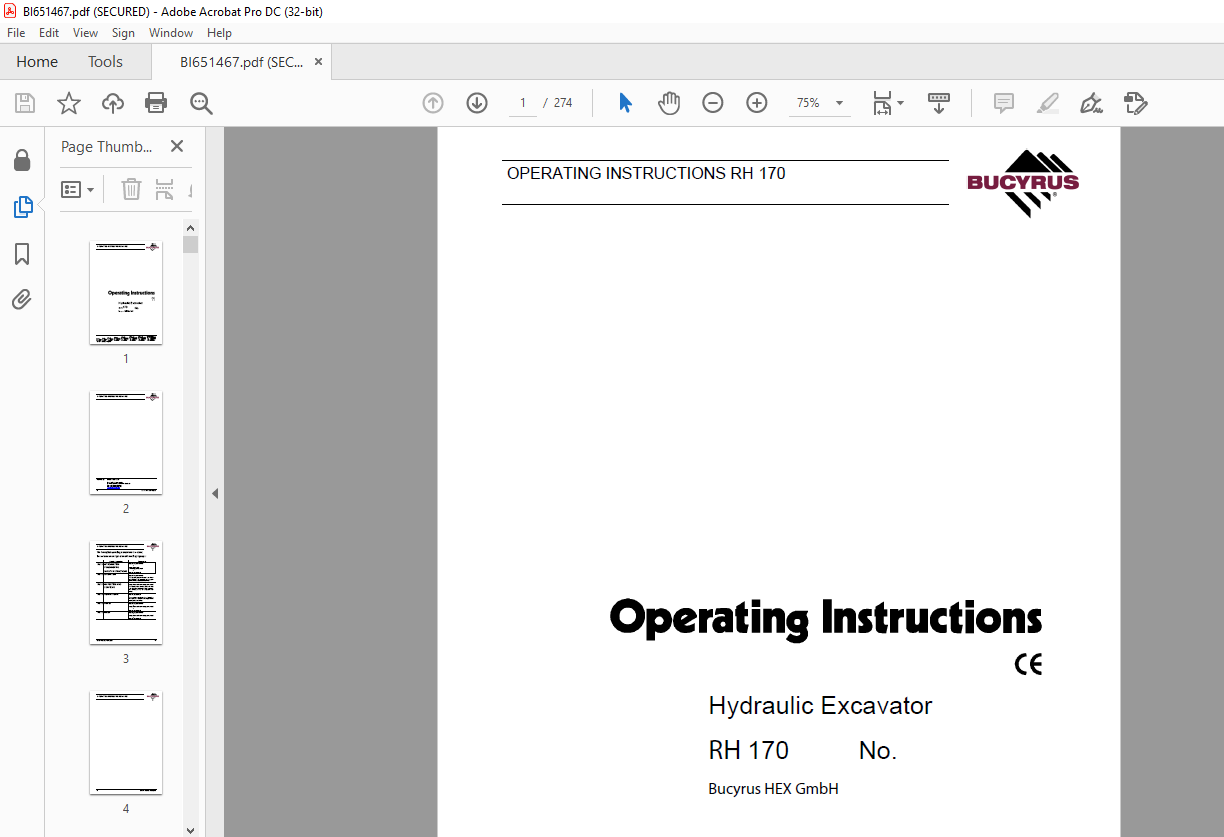The image size is (1224, 837).
Task: Click the total page count 274
Action: [x=563, y=103]
